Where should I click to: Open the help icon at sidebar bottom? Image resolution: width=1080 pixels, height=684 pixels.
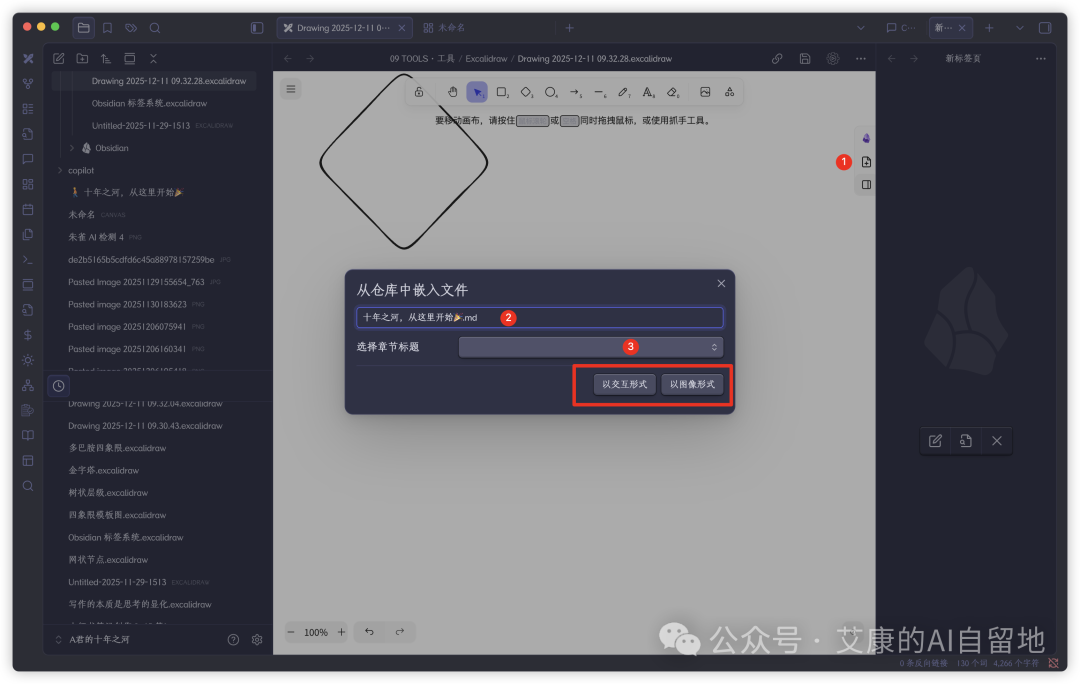(233, 639)
